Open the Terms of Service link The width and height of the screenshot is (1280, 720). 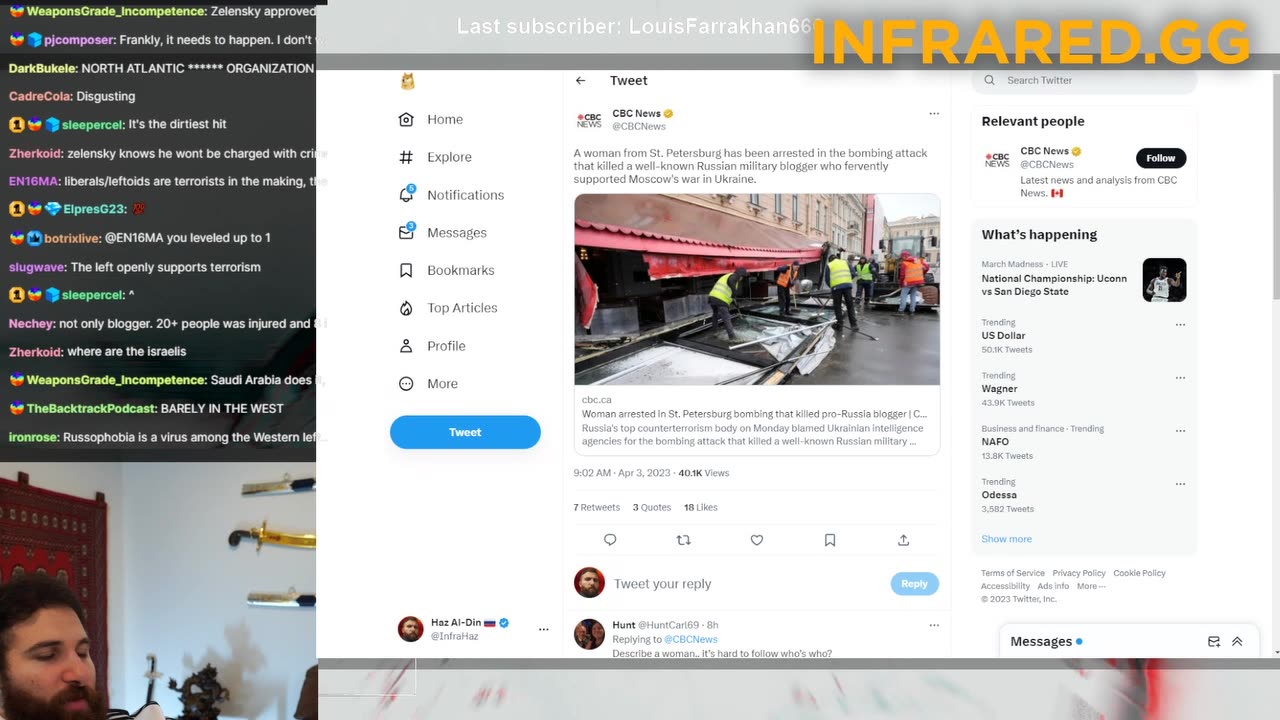click(1012, 573)
